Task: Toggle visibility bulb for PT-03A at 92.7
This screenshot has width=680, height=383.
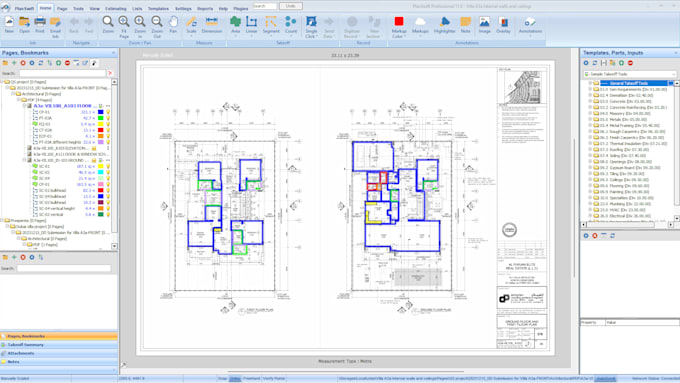Action: [x=108, y=118]
